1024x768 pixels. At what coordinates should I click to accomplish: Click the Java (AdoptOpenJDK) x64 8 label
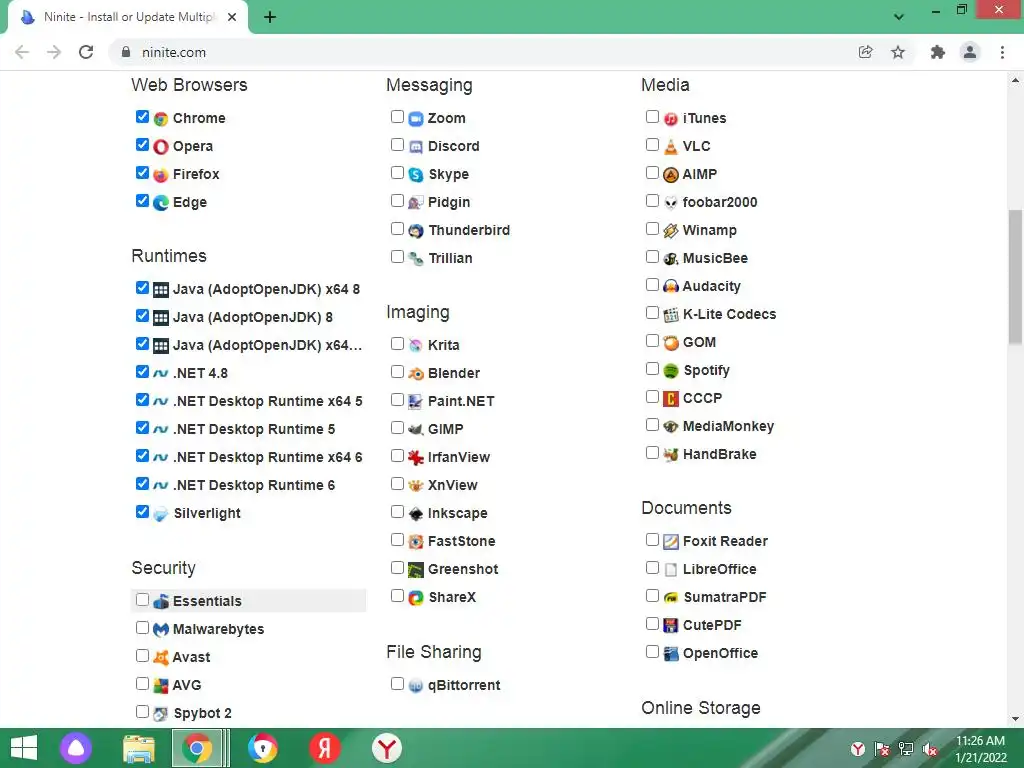[266, 289]
